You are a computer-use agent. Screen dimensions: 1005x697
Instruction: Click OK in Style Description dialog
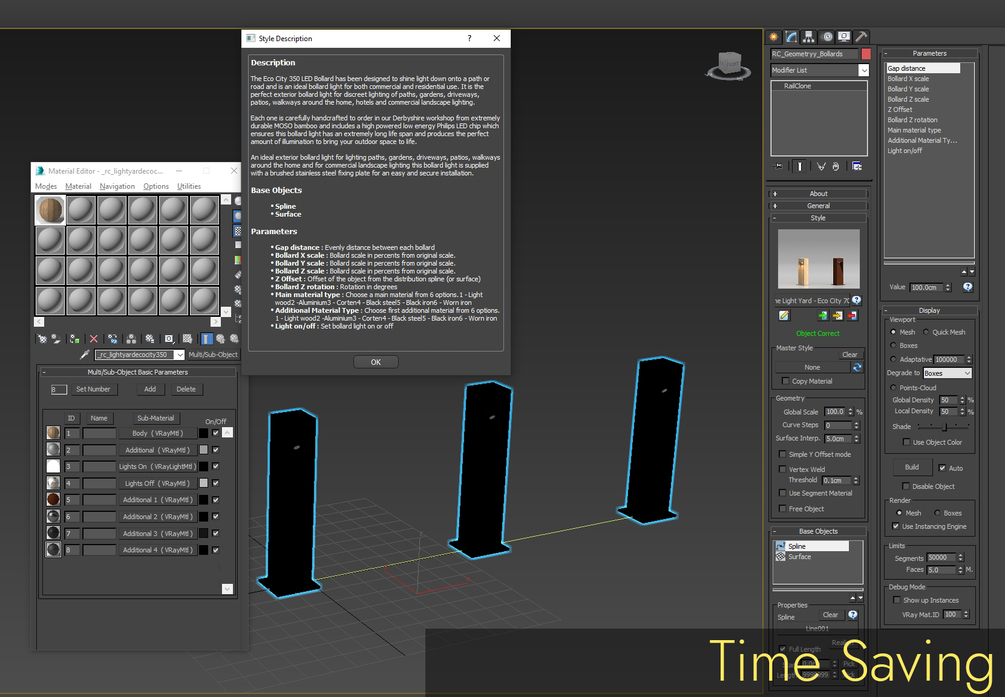pyautogui.click(x=376, y=362)
